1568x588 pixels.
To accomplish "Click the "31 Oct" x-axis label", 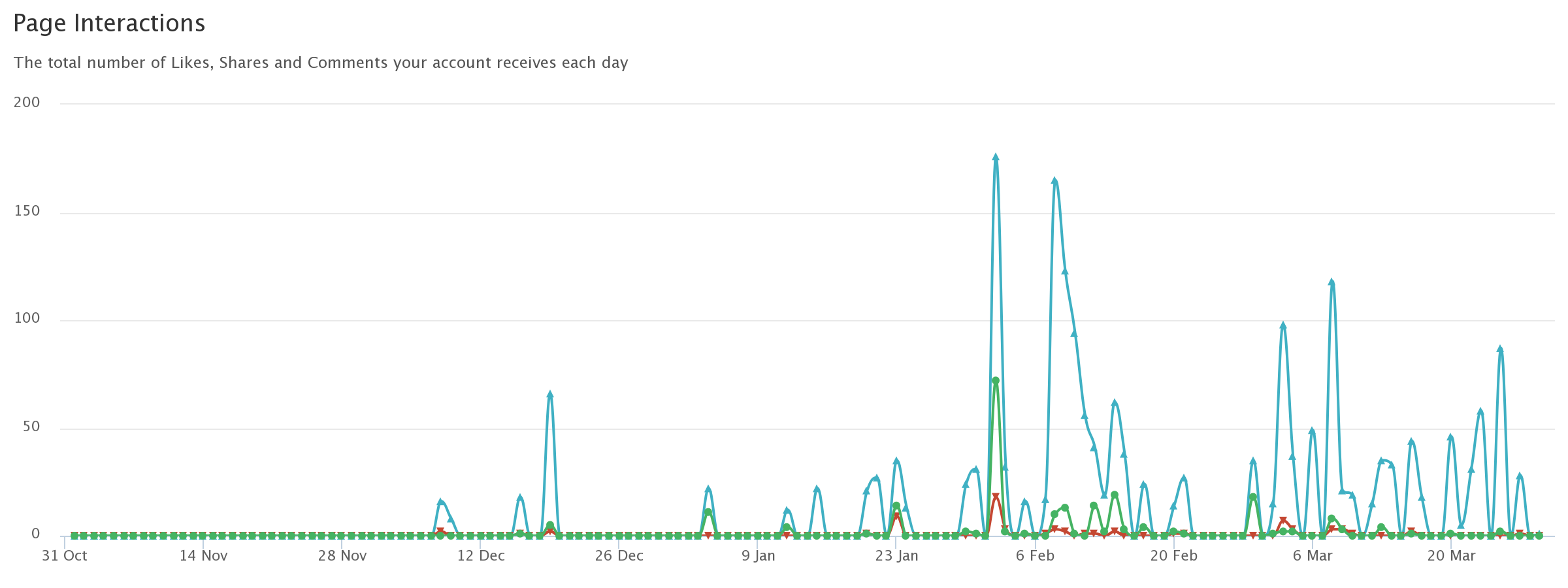I will (x=65, y=556).
